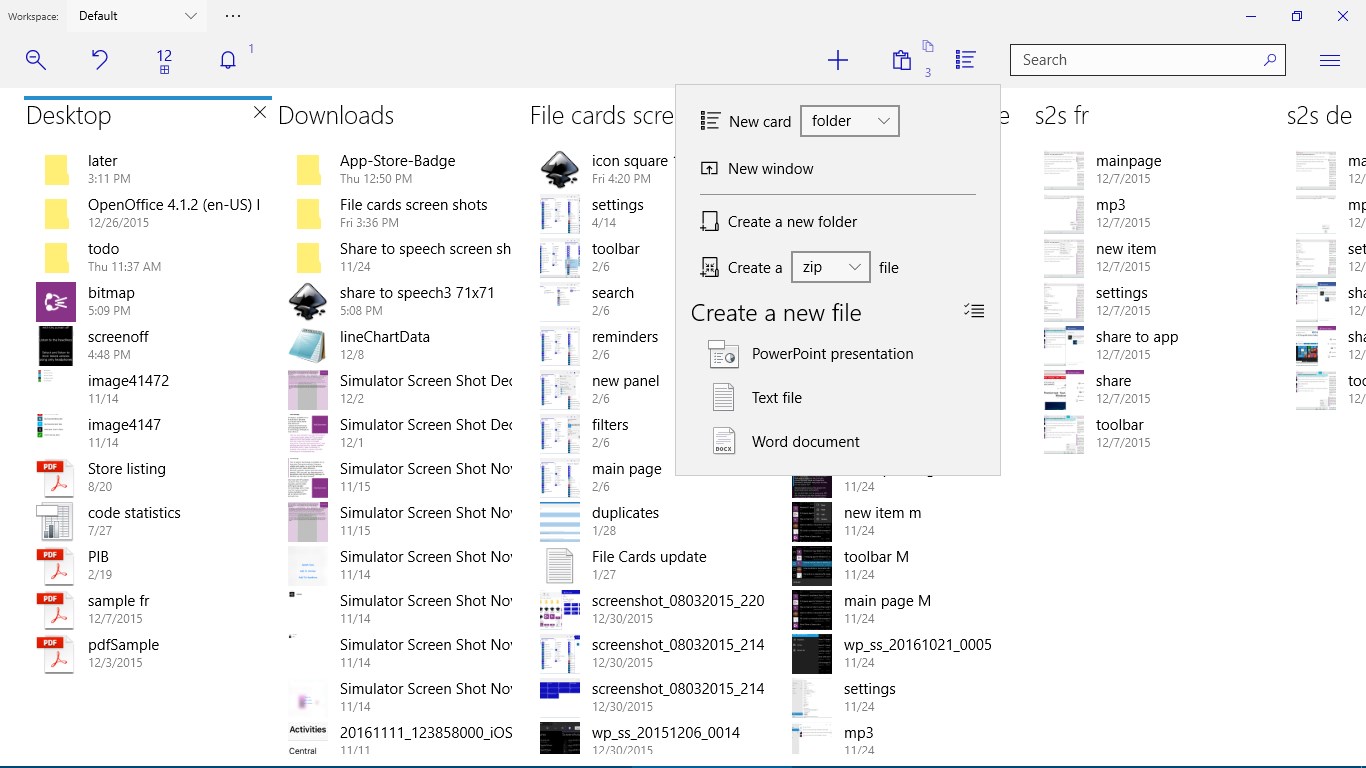The width and height of the screenshot is (1366, 768).
Task: Open the new panel screenshot file
Action: 626,381
